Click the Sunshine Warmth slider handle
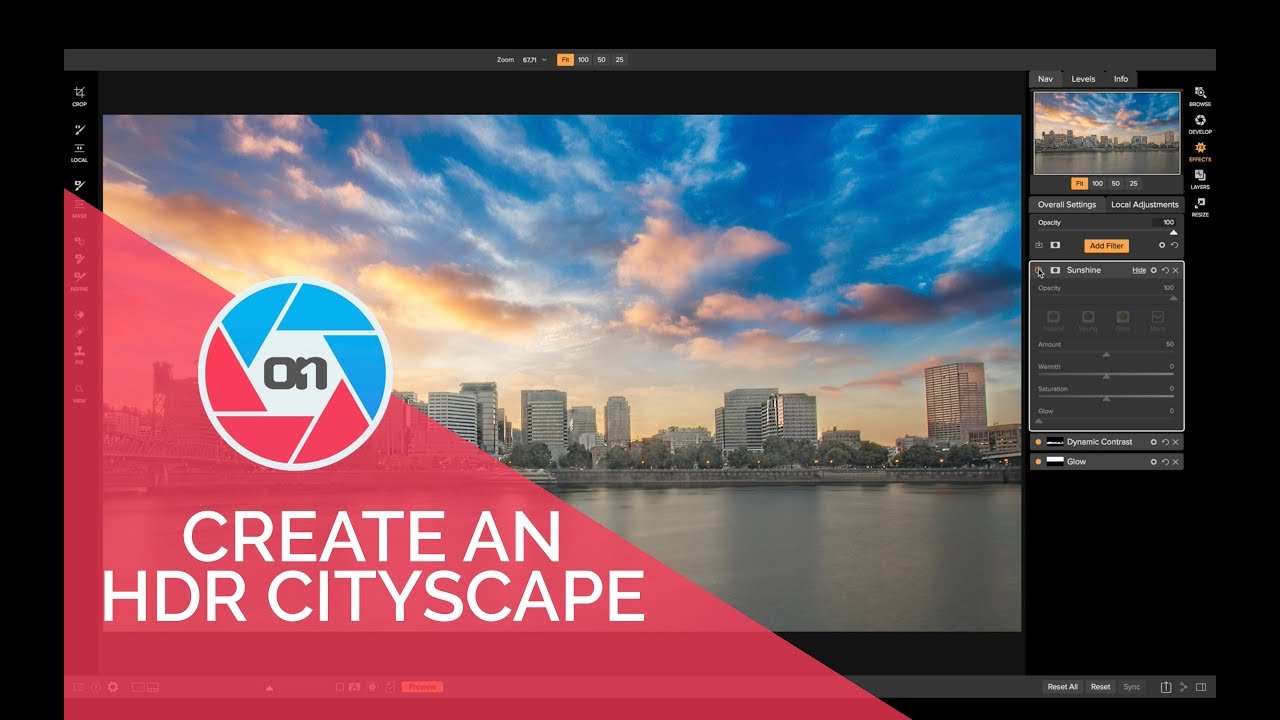The width and height of the screenshot is (1280, 720). click(x=1106, y=376)
